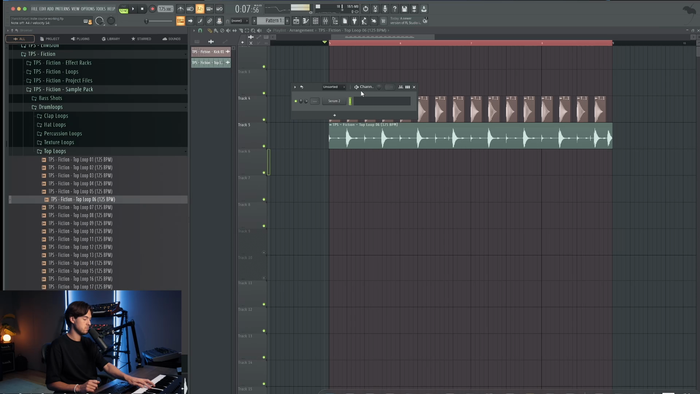700x394 pixels.
Task: Select Top Loop 06 (125 BPM) sample
Action: tap(83, 199)
